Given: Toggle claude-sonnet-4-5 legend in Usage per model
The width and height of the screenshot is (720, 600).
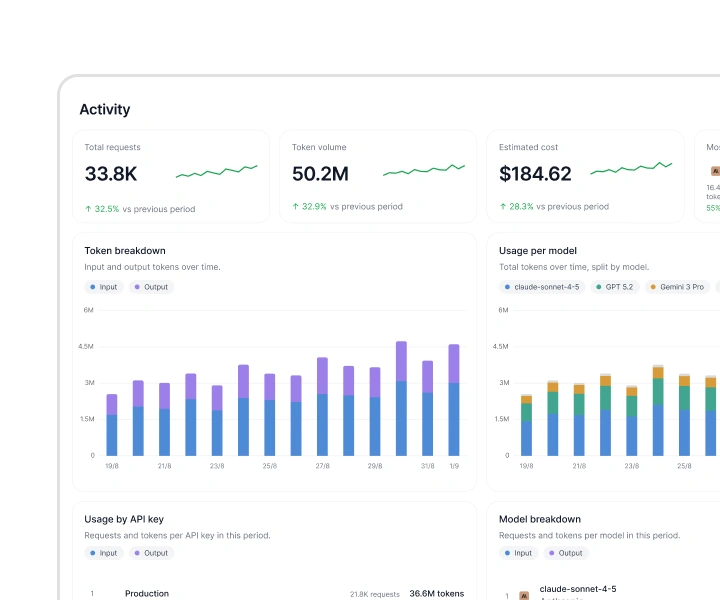Looking at the screenshot, I should coord(542,287).
